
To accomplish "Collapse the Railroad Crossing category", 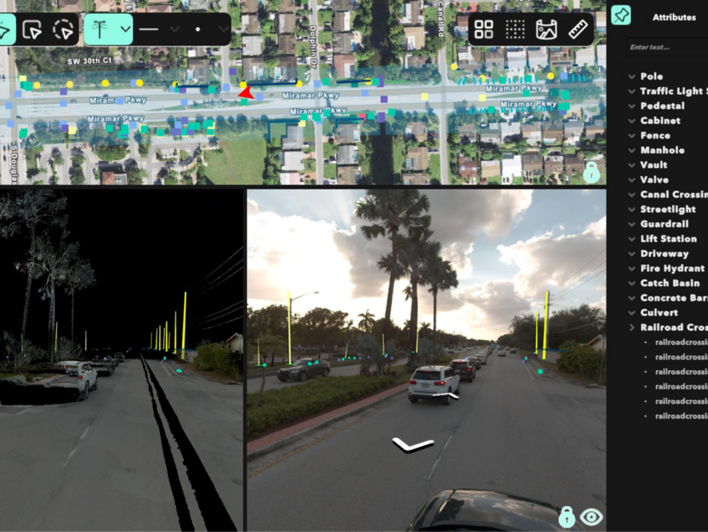I will [x=632, y=327].
